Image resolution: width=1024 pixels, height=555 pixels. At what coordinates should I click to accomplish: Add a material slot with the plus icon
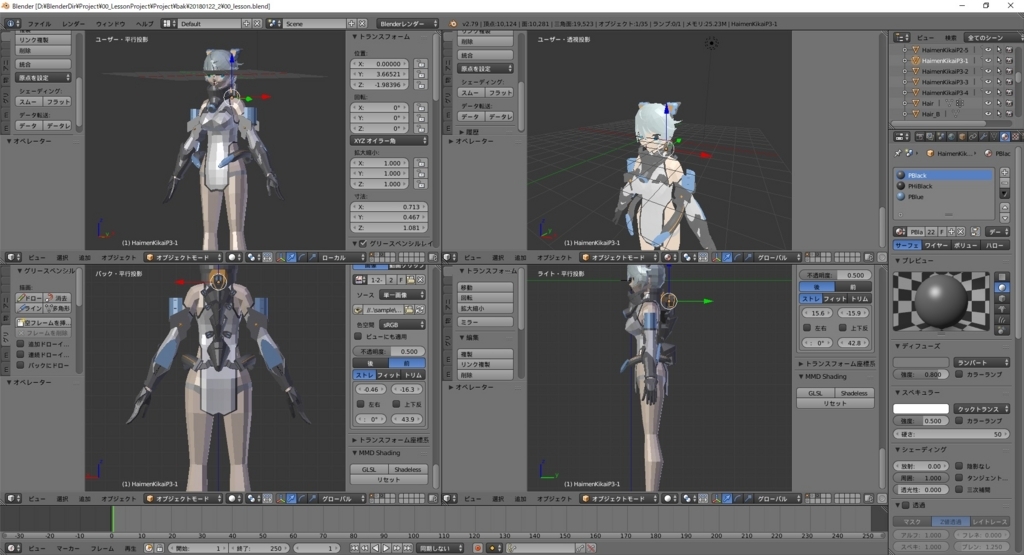(1004, 173)
